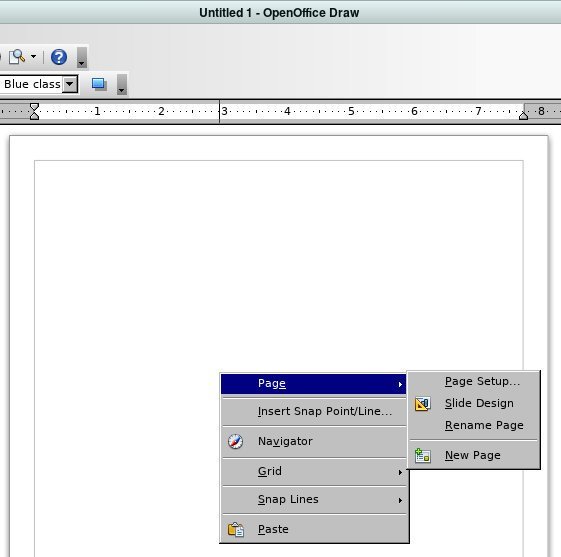Screen dimensions: 561x557
Task: Choose Rename Page in the submenu
Action: (x=484, y=425)
